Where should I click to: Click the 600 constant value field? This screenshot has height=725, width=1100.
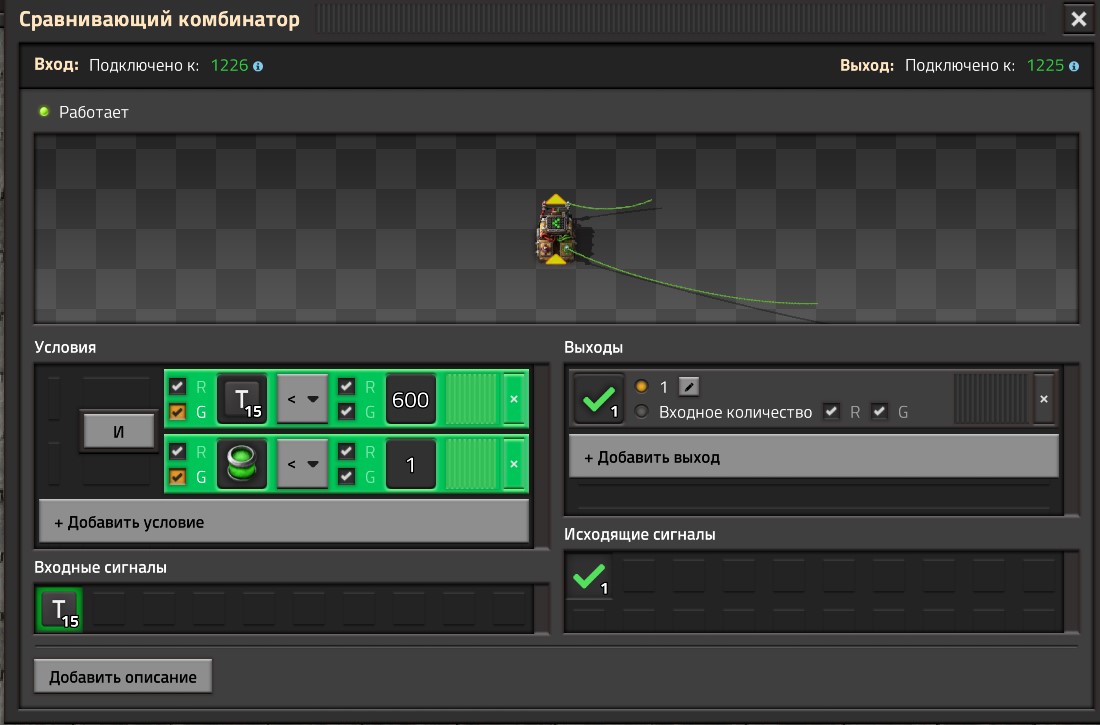click(x=410, y=399)
